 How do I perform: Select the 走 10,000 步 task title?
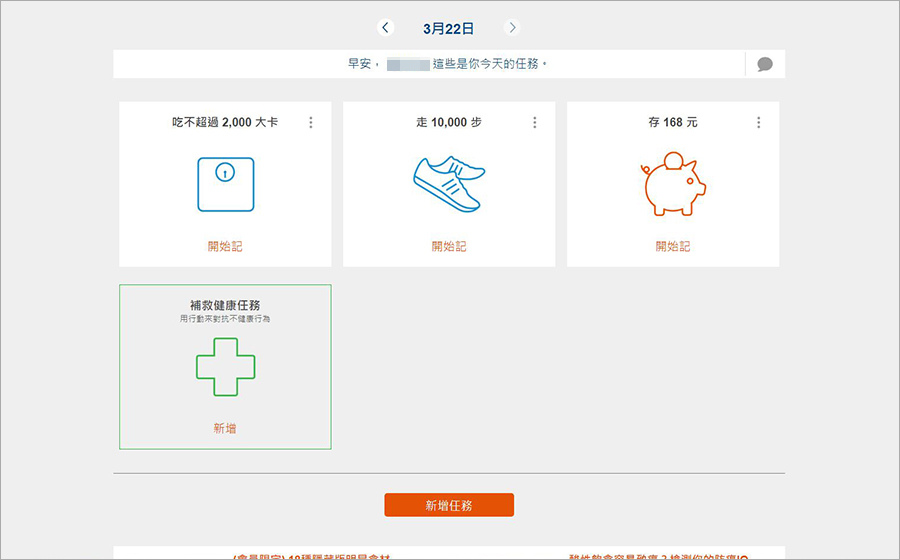(449, 122)
